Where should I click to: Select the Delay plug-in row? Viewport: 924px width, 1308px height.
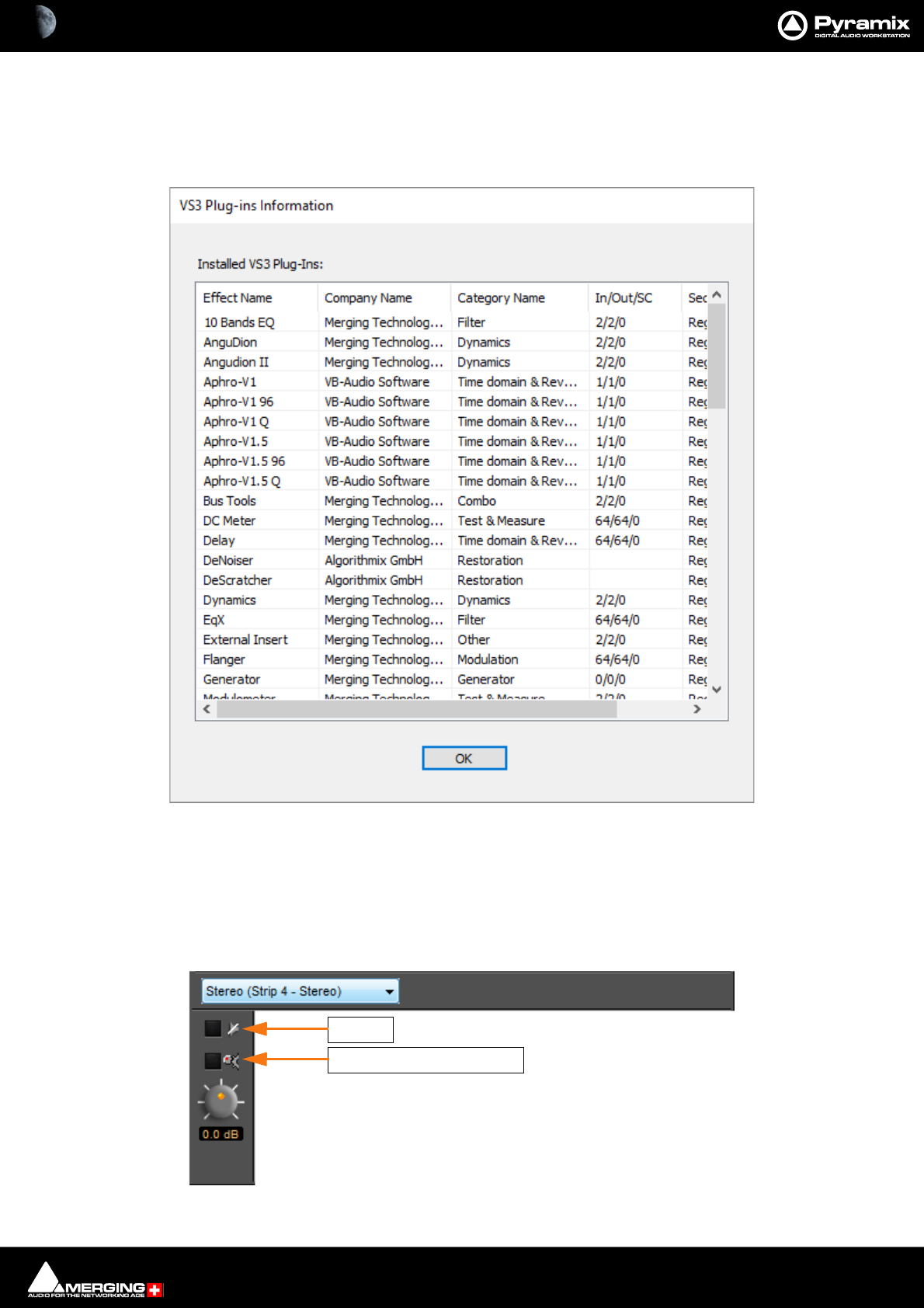tap(452, 541)
